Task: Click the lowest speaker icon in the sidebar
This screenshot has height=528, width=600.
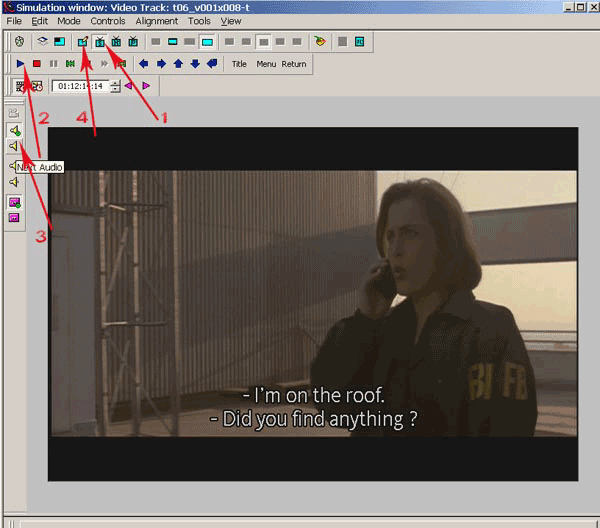Action: 14,182
